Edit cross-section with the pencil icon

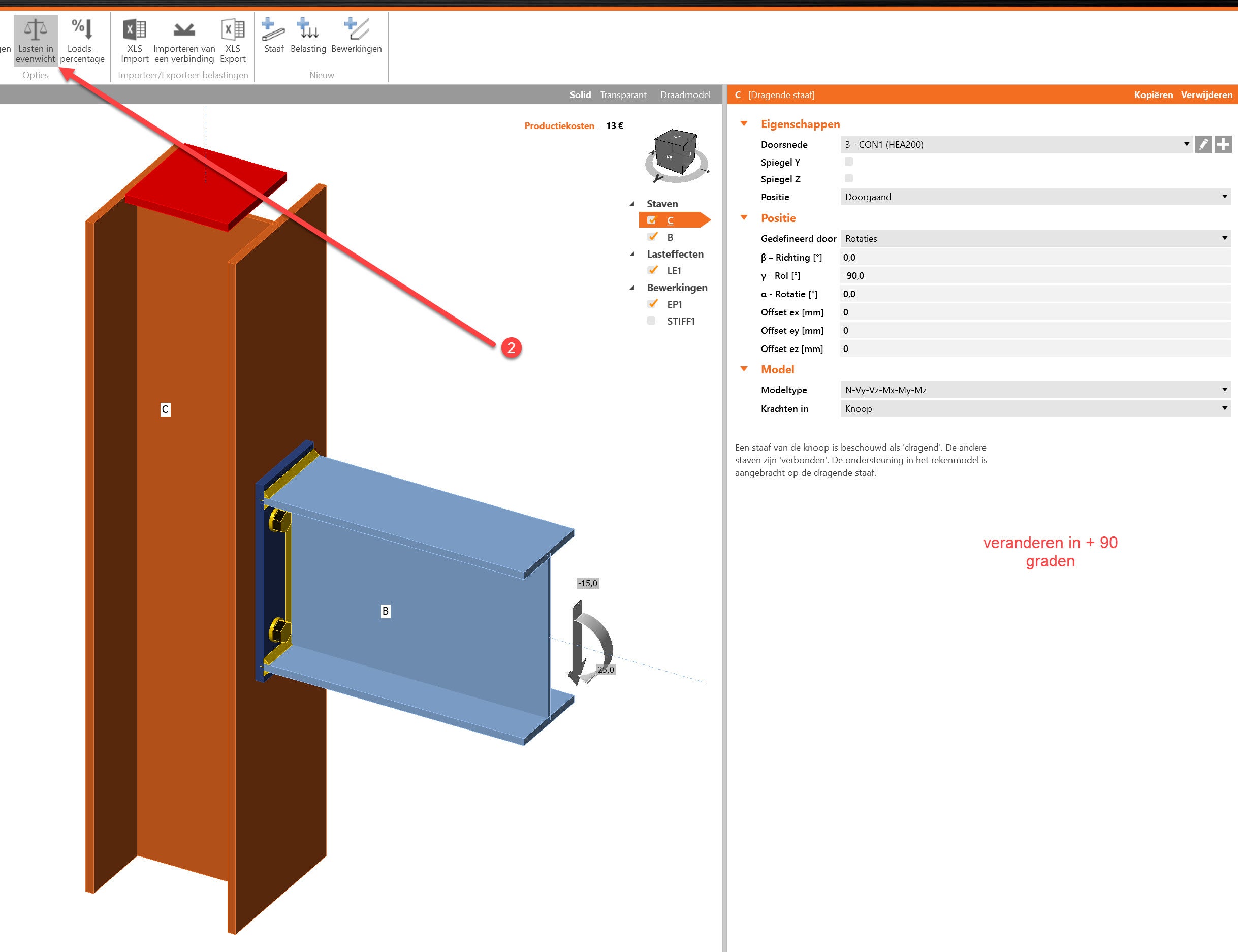1203,144
